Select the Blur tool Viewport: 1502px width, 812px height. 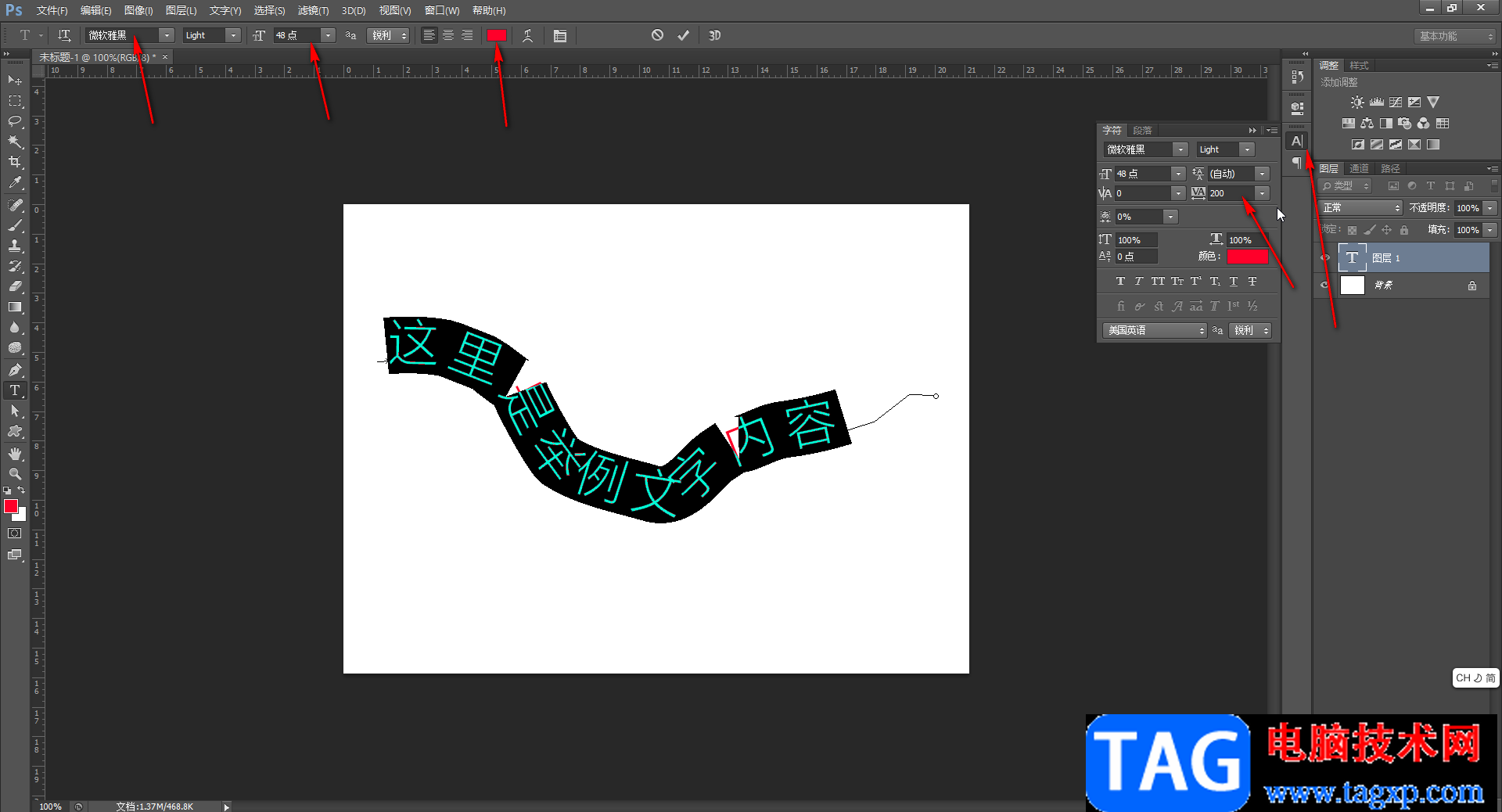(x=15, y=327)
